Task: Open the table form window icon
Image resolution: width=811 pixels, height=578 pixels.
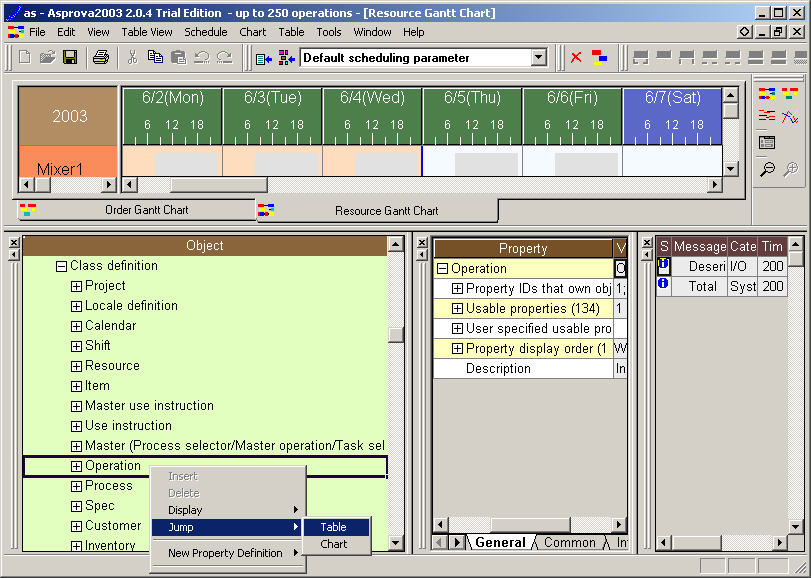Action: [767, 142]
